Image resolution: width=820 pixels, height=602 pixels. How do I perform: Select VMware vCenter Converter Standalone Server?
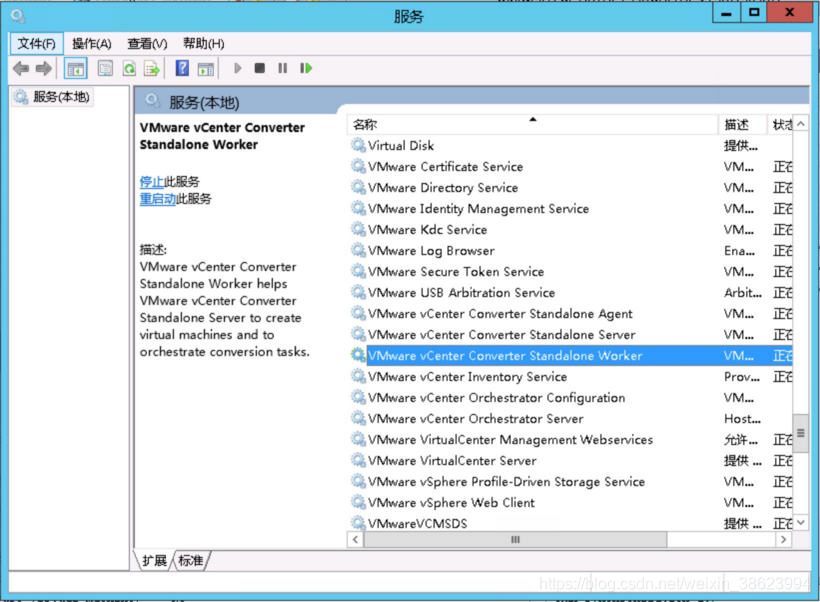coord(502,335)
